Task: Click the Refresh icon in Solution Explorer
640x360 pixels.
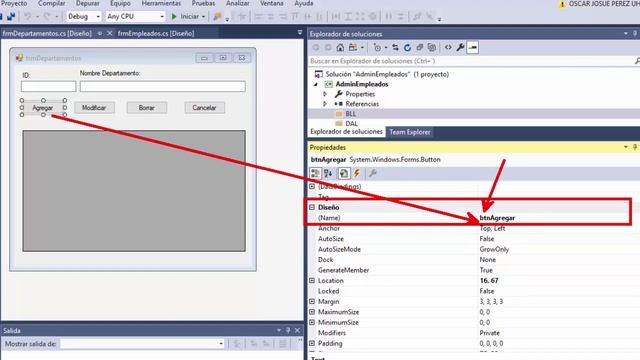Action: 407,47
